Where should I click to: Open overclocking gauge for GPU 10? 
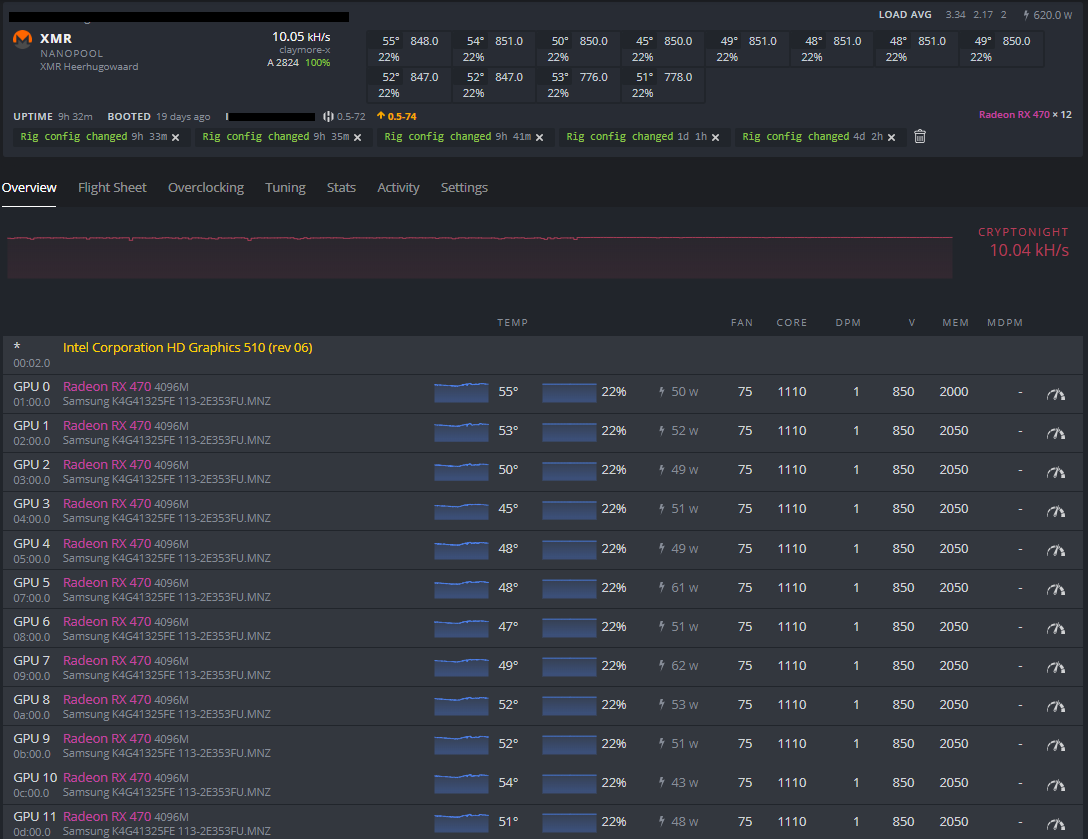(1055, 786)
